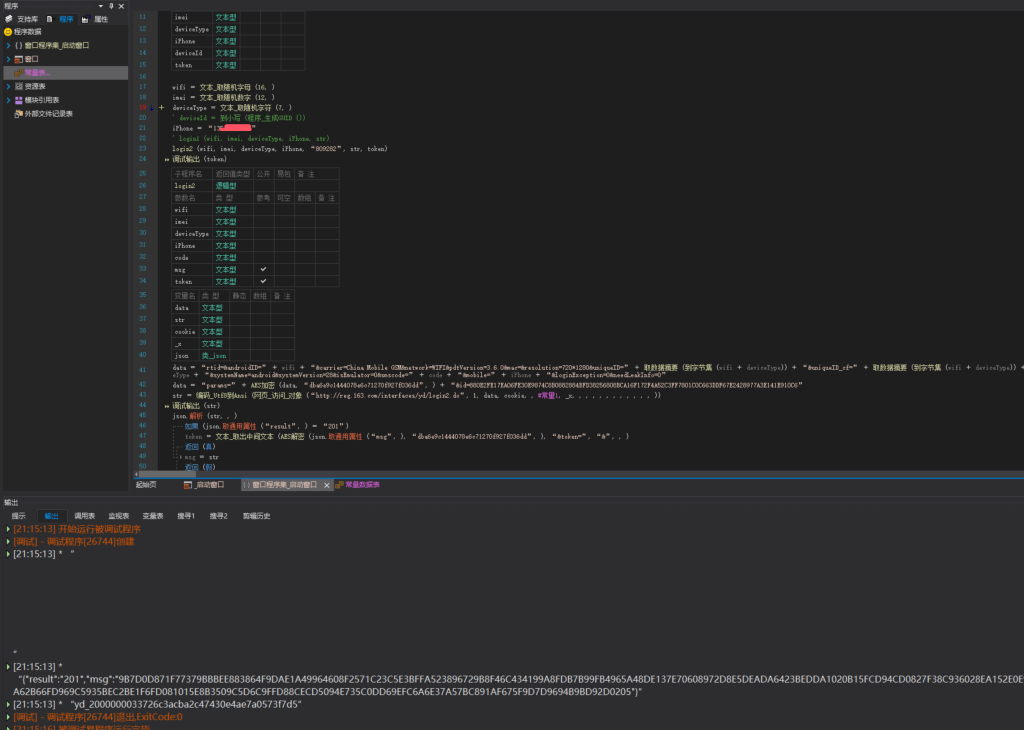
Task: Pin the 程序 side panel with pushpin icon
Action: point(111,6)
